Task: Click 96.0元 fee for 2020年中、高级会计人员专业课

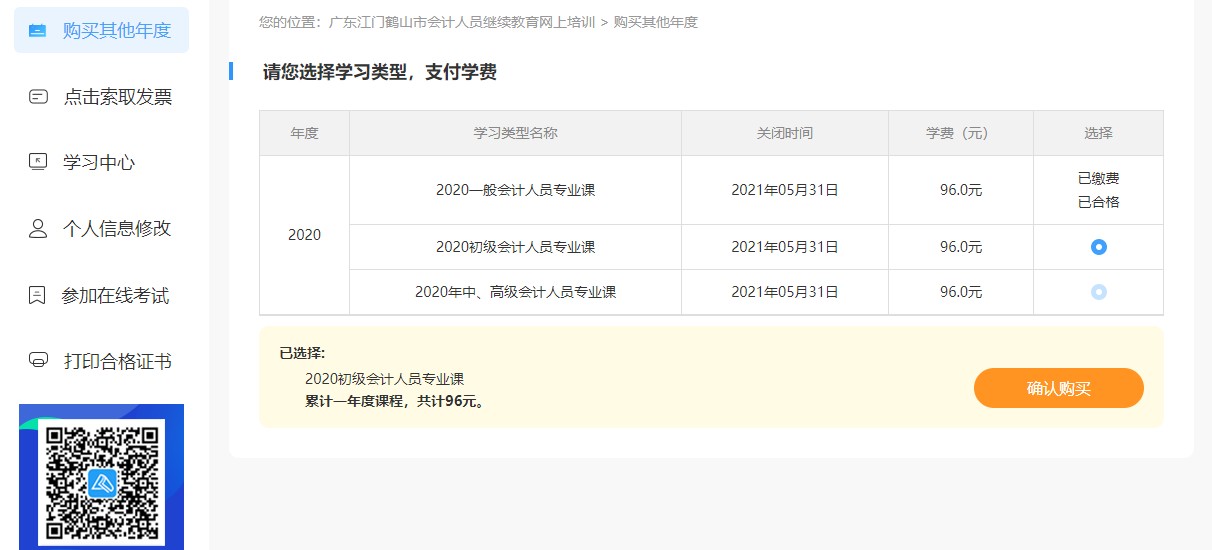Action: click(961, 292)
